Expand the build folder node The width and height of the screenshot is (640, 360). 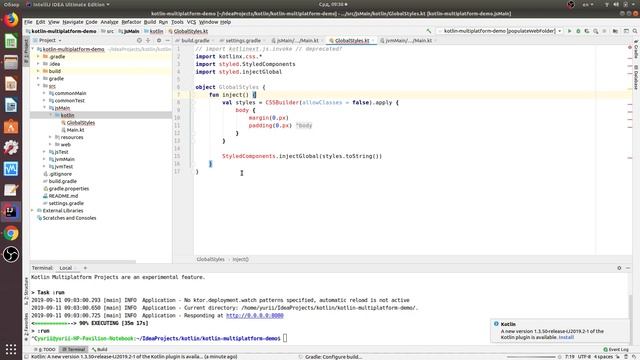click(38, 71)
